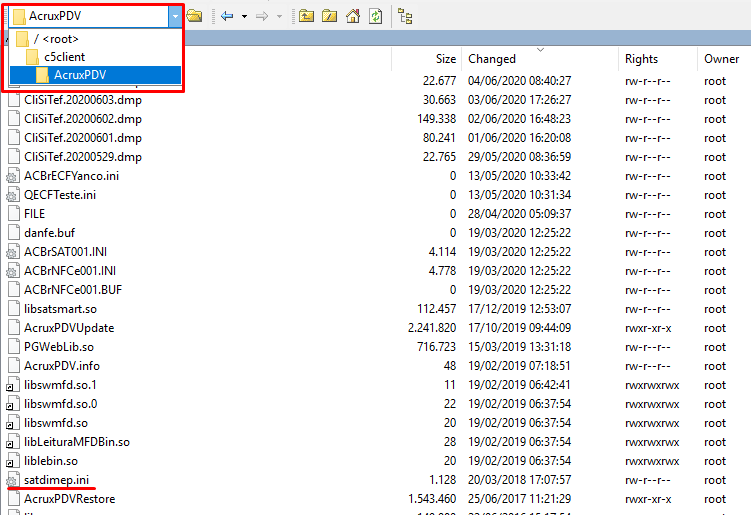Select file CliSiTef.20200601.dmp
This screenshot has height=515, width=751.
click(x=83, y=138)
